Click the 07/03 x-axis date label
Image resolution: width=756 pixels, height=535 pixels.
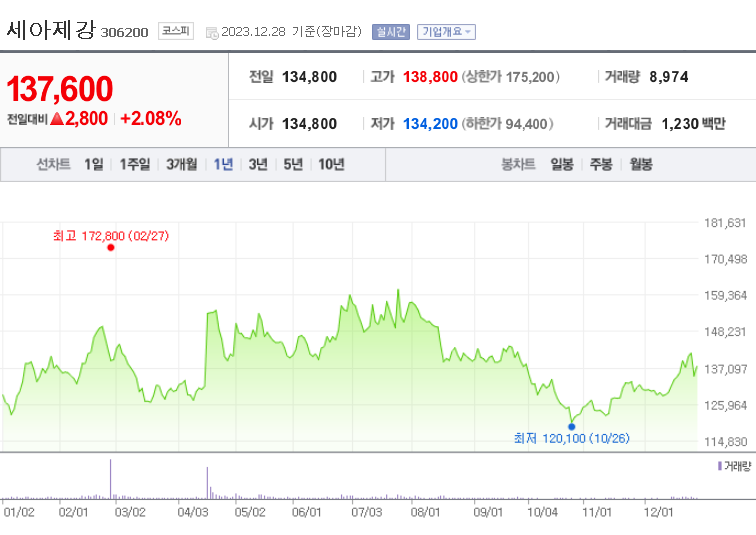point(366,512)
